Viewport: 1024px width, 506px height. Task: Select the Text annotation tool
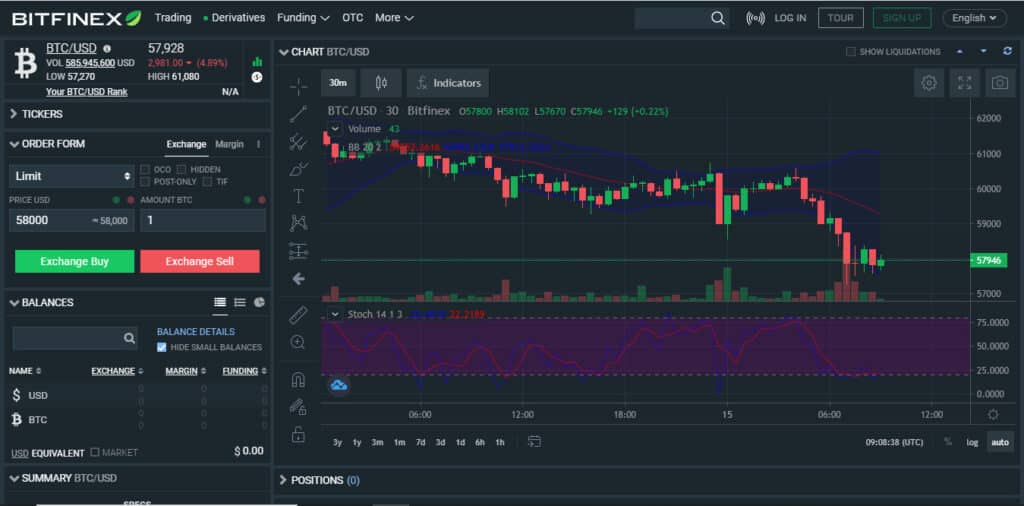pyautogui.click(x=298, y=196)
